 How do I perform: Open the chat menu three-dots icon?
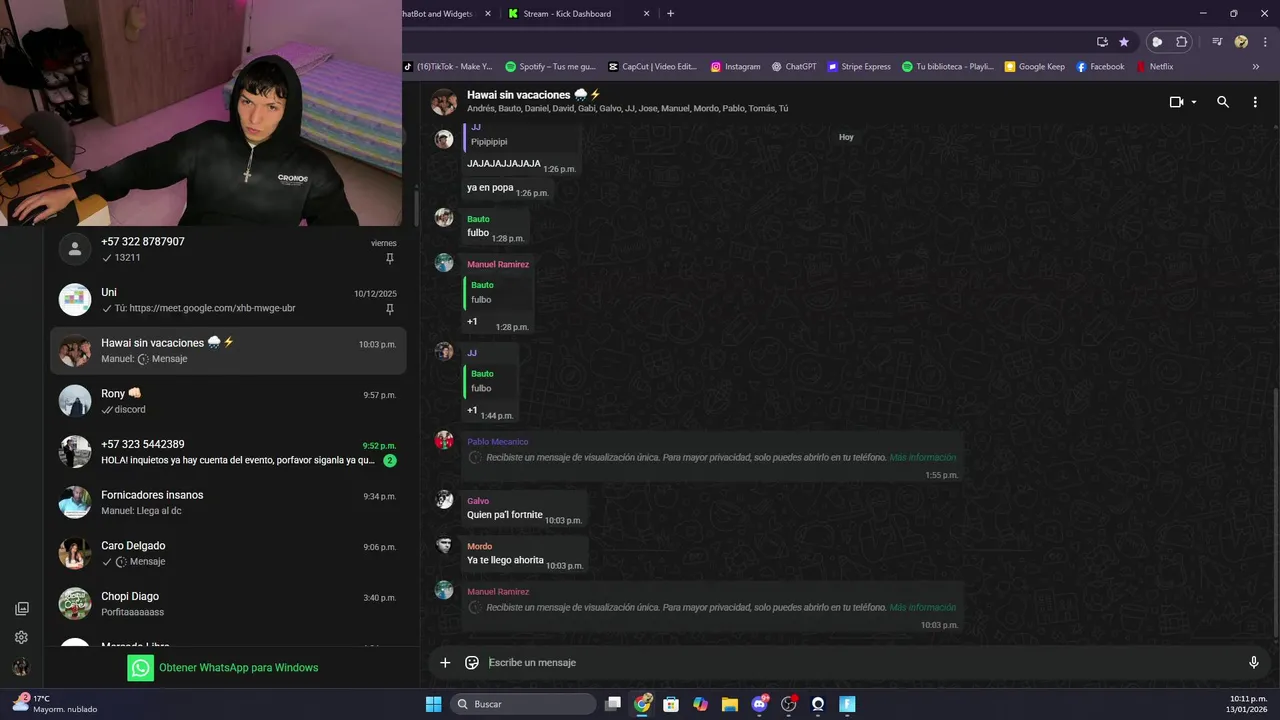(x=1255, y=102)
